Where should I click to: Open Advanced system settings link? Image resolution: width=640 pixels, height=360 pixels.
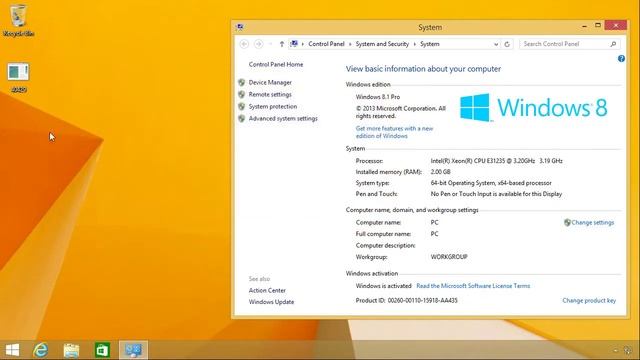283,118
